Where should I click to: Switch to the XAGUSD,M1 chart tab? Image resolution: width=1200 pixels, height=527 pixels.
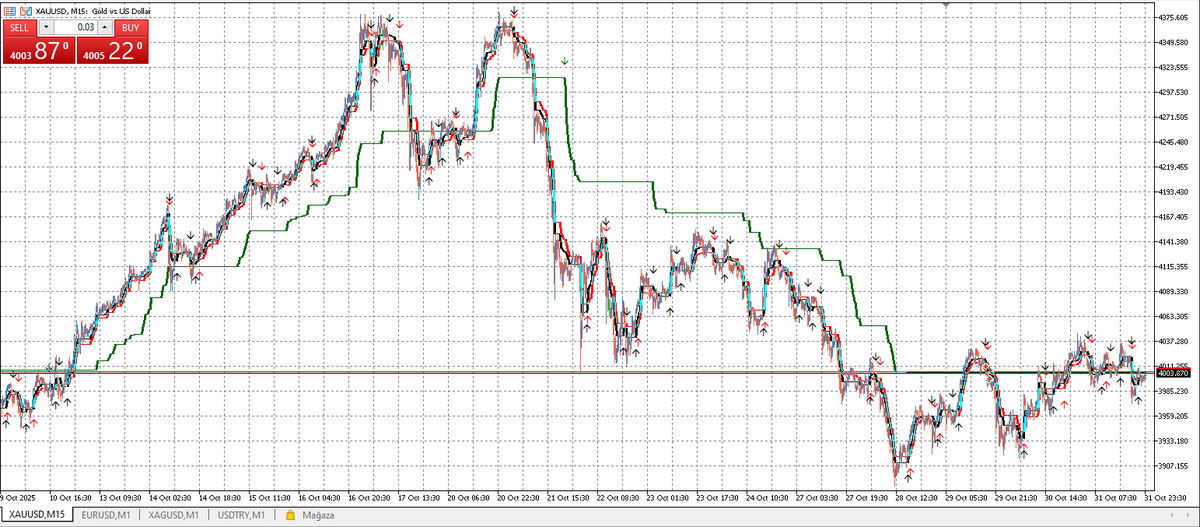pos(173,514)
